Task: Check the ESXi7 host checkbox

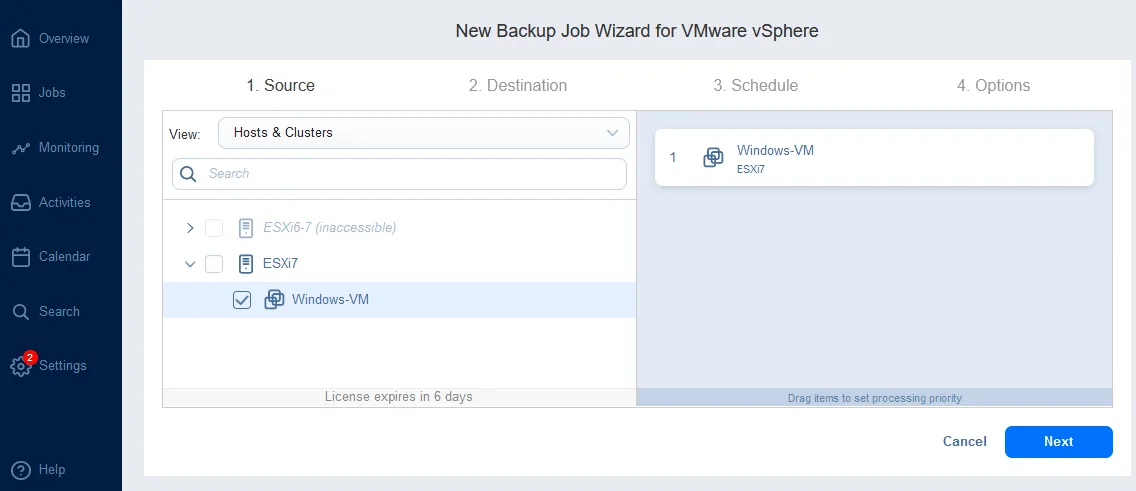Action: pos(214,264)
